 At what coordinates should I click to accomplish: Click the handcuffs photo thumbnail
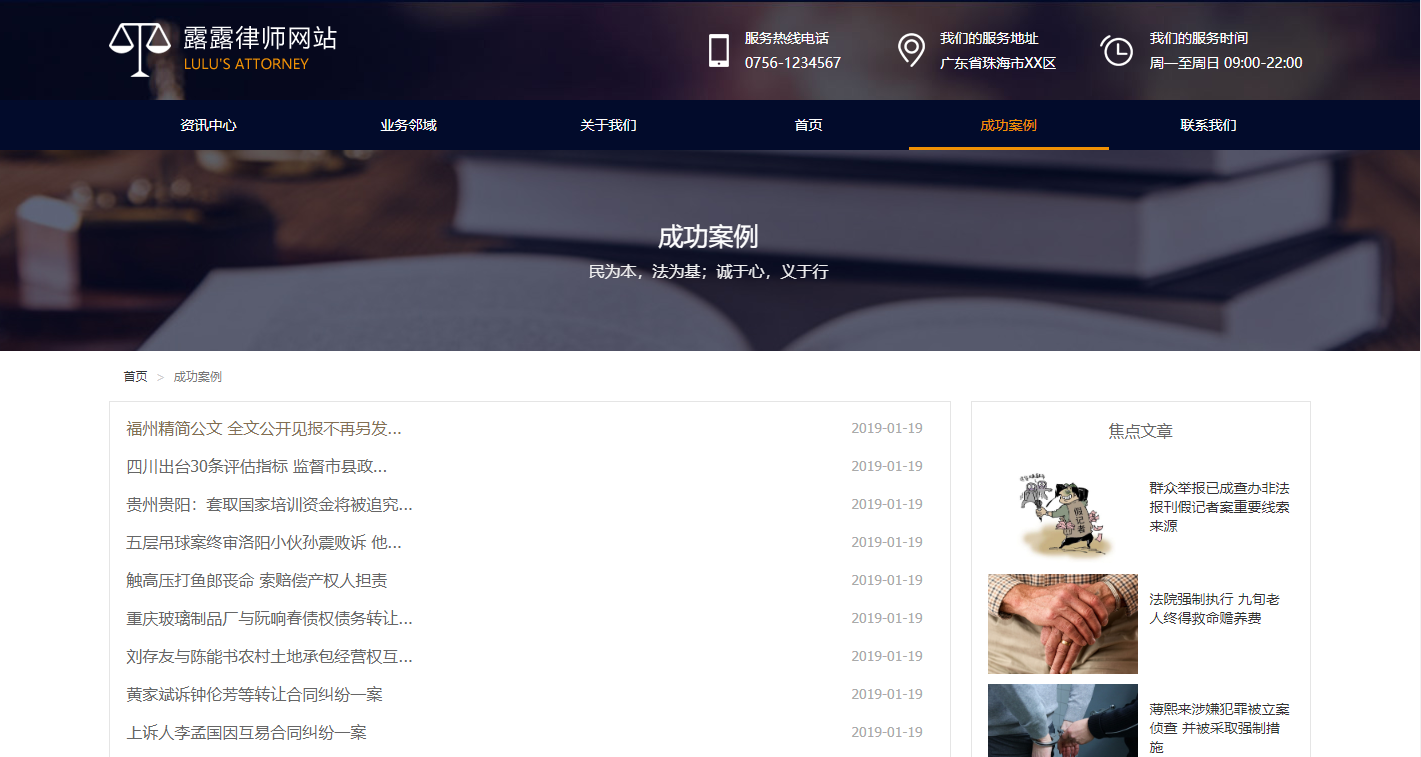coord(1062,722)
